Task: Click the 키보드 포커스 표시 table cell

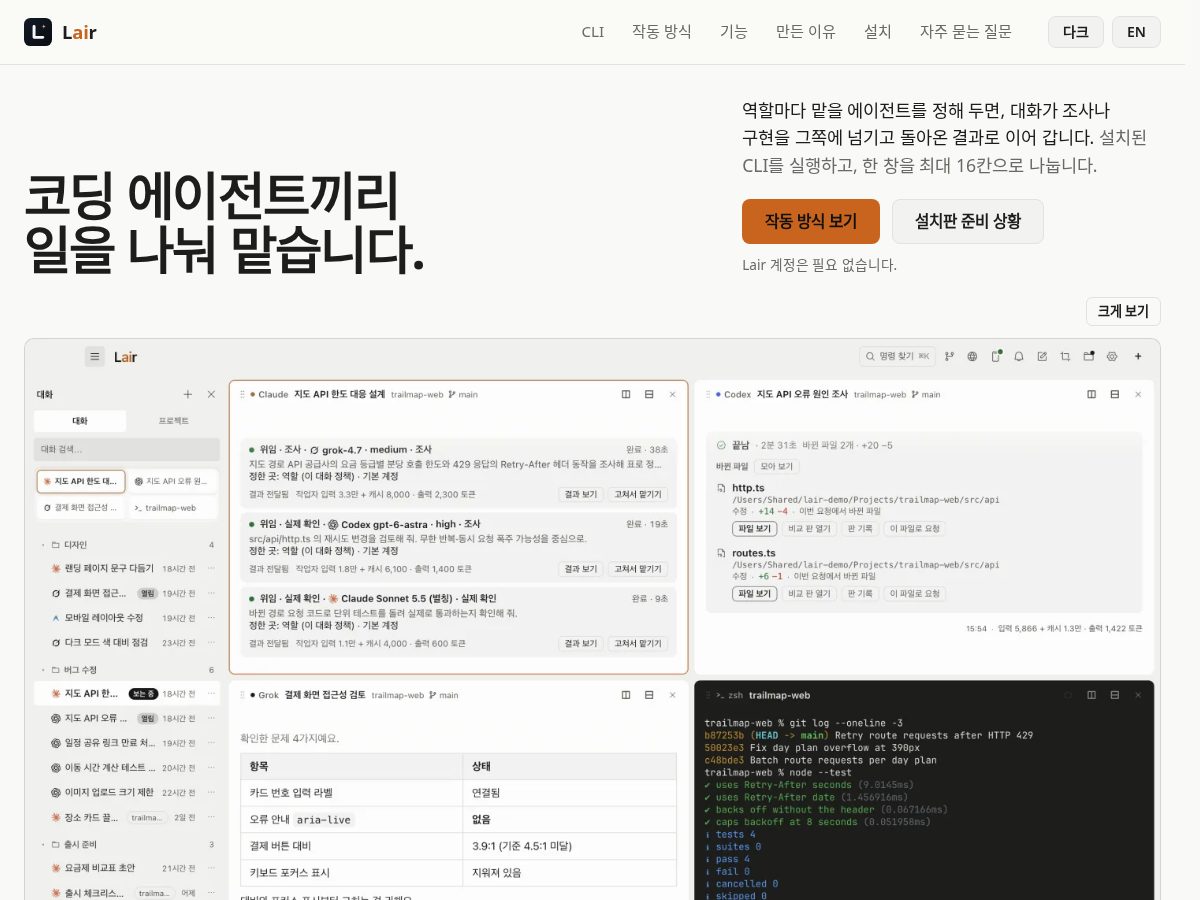Action: (x=352, y=872)
